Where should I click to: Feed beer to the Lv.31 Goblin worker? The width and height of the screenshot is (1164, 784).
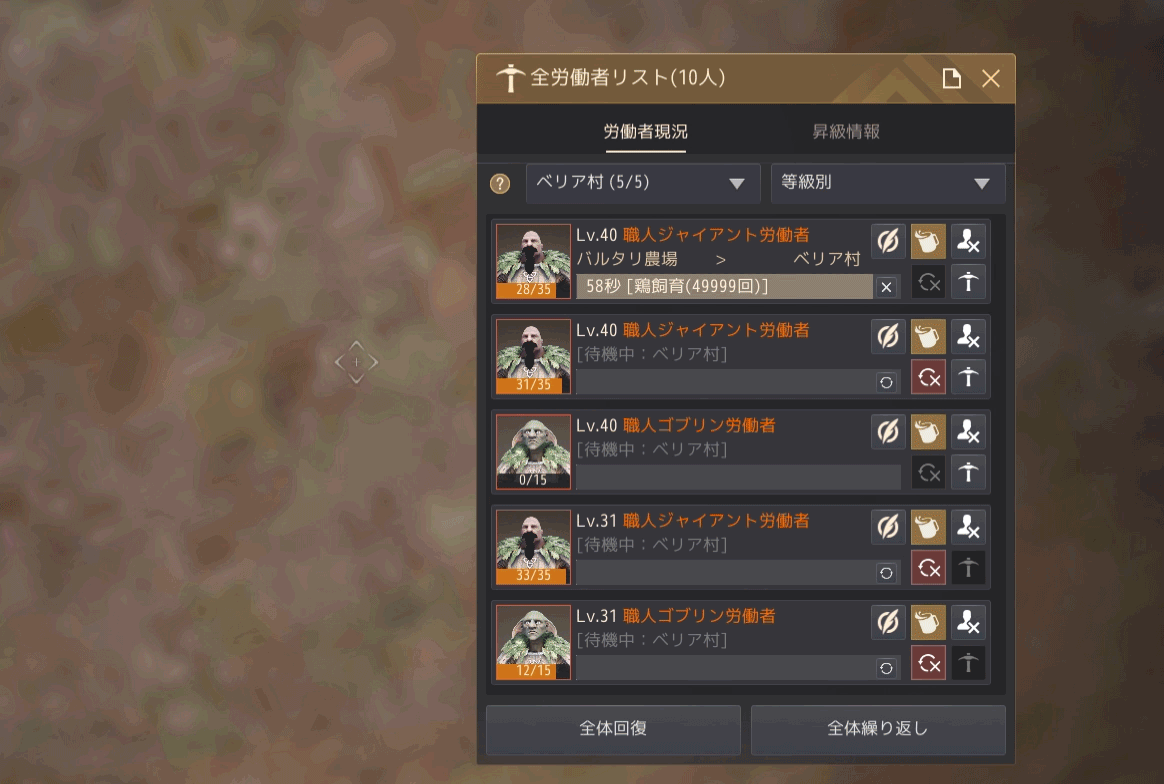point(928,623)
